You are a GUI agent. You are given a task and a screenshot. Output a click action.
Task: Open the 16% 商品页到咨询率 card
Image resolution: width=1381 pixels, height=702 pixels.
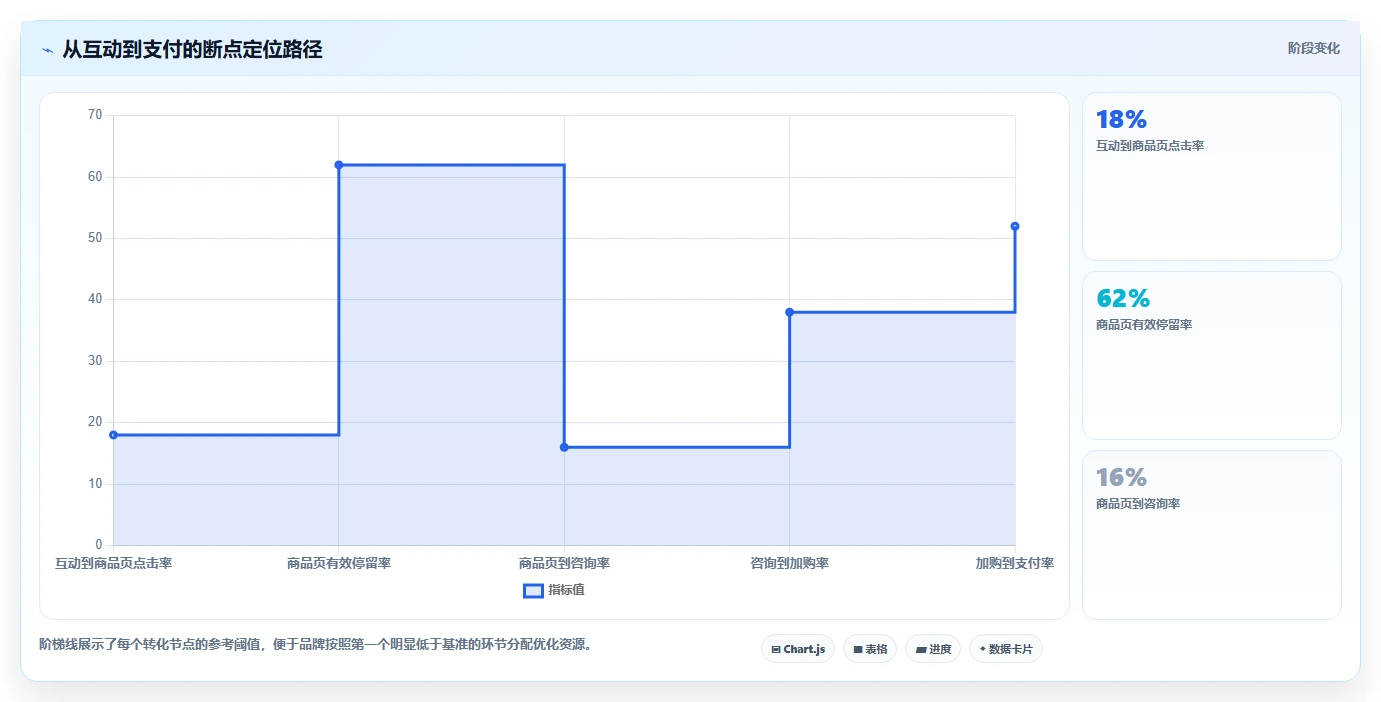click(x=1212, y=535)
